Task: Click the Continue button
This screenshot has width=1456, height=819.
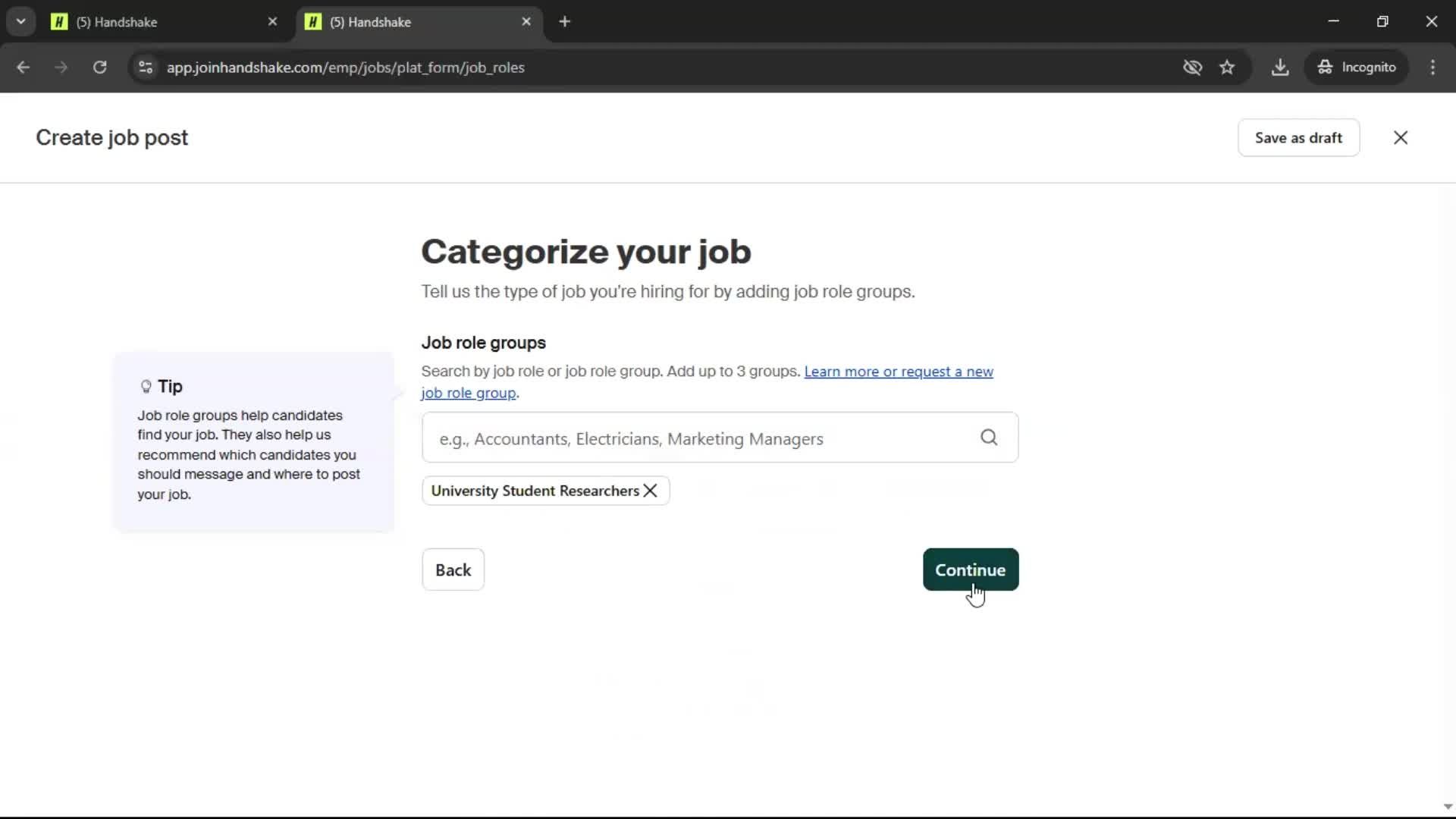Action: pyautogui.click(x=971, y=570)
